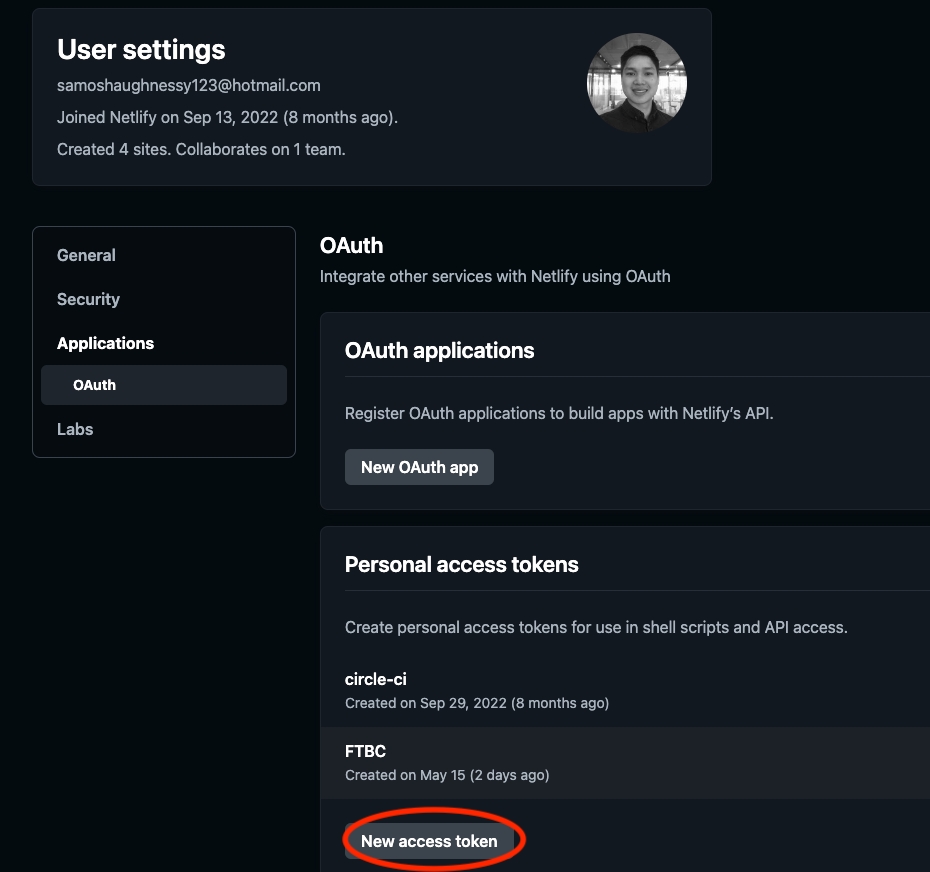Click the circle-ci creation date text
The height and width of the screenshot is (872, 930).
coord(476,703)
